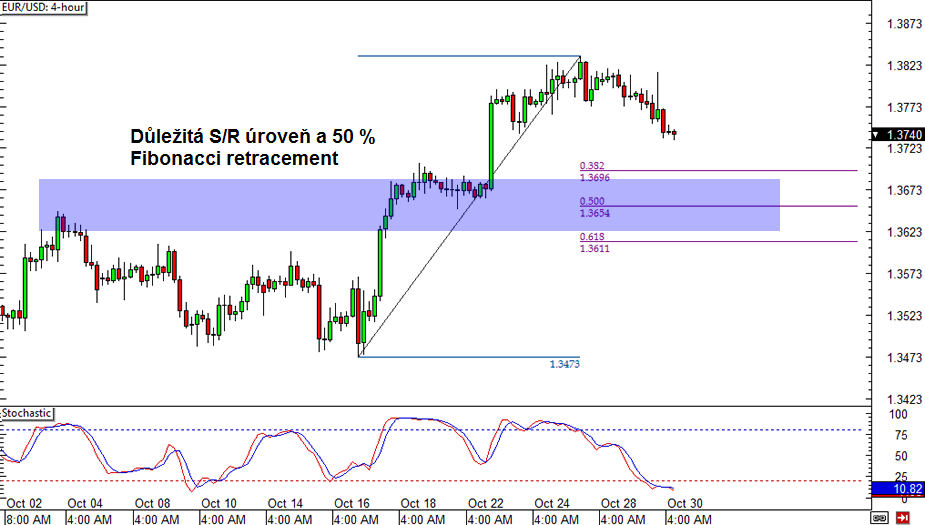Image resolution: width=925 pixels, height=525 pixels.
Task: Click the 0.500 Fibonacci level label
Action: click(592, 201)
